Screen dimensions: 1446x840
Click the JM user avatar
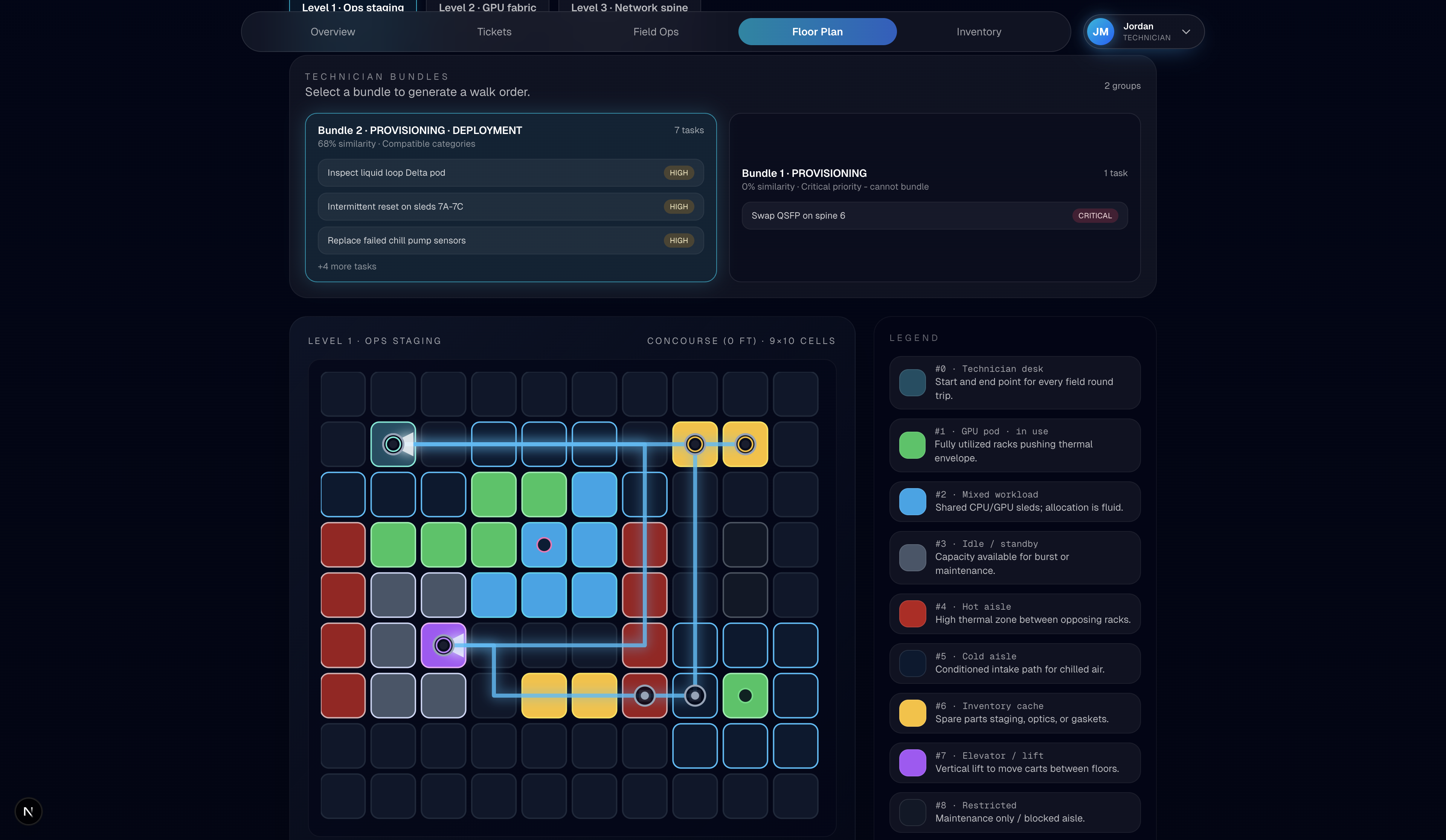tap(1100, 32)
